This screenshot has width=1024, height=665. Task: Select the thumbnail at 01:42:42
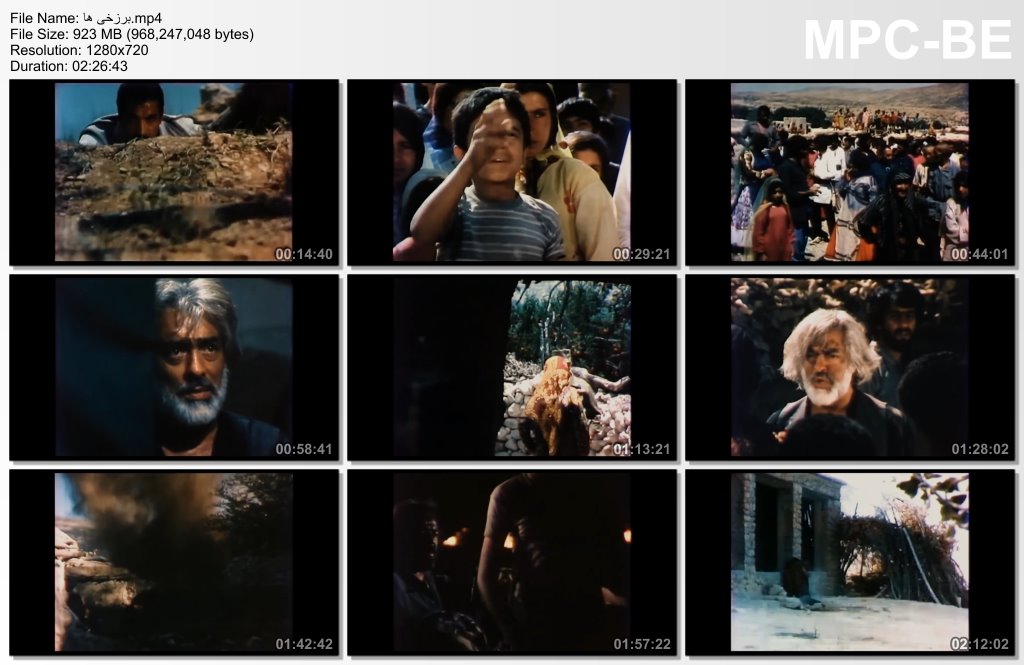(174, 562)
